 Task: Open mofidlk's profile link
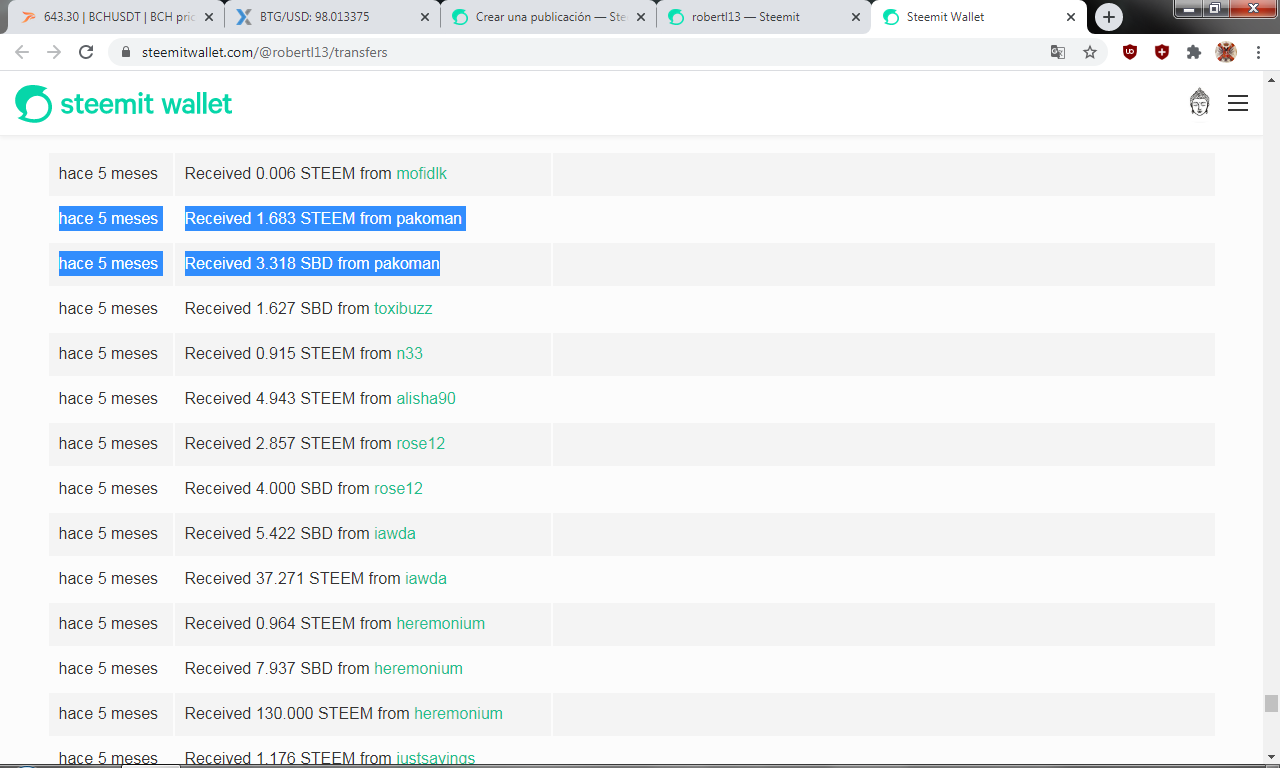click(421, 173)
